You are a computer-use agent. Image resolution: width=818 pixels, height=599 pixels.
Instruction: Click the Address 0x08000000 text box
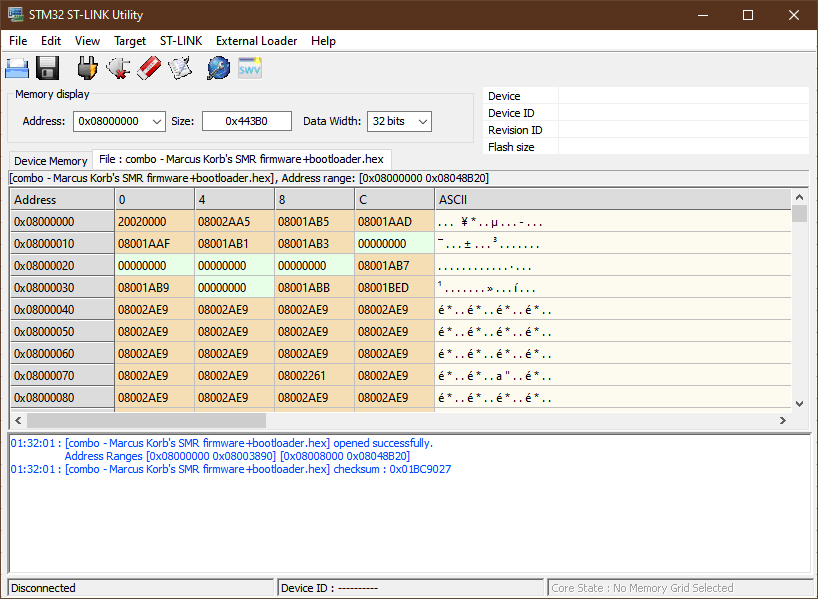click(111, 121)
